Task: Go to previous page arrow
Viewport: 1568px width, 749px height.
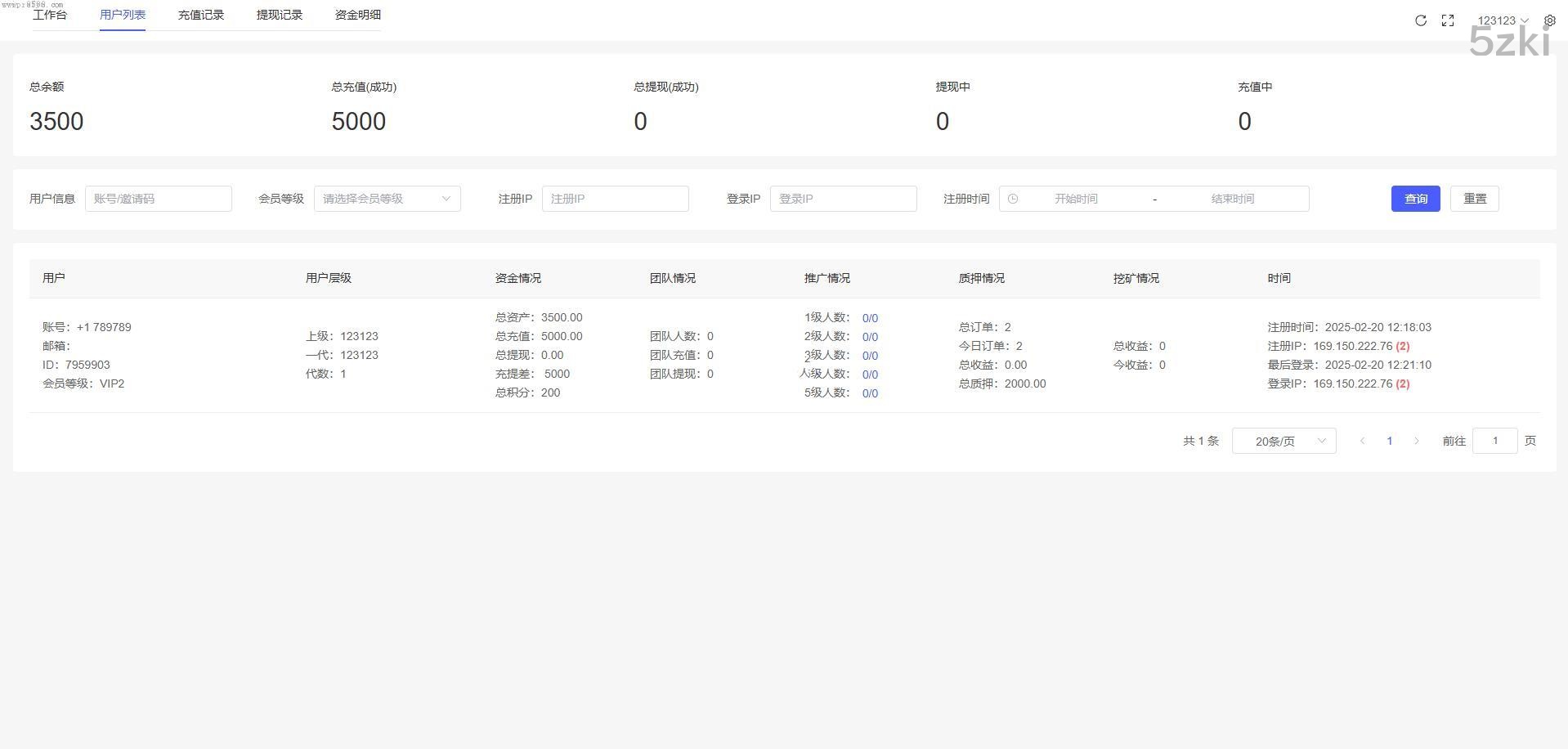Action: 1362,441
